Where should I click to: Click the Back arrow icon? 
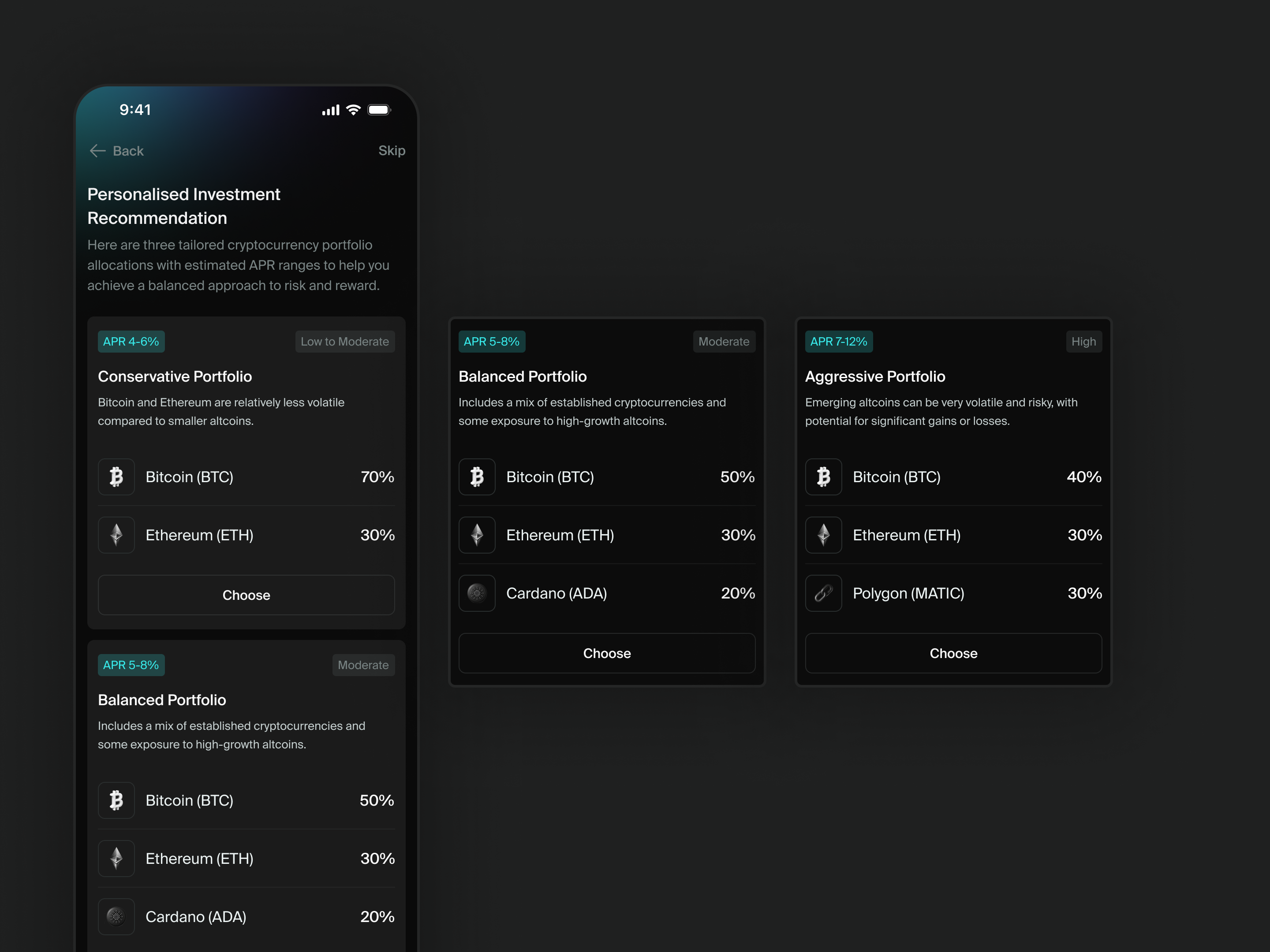97,151
